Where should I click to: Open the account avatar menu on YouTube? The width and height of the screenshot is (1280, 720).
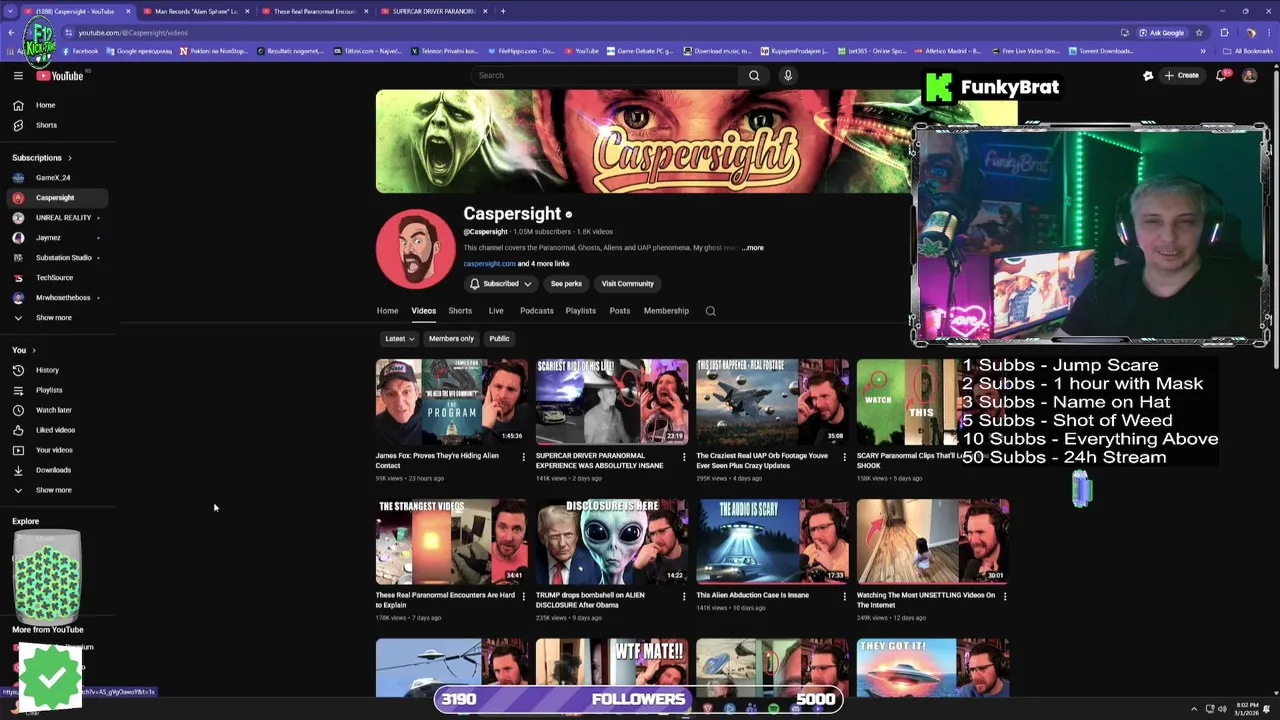pyautogui.click(x=1249, y=75)
